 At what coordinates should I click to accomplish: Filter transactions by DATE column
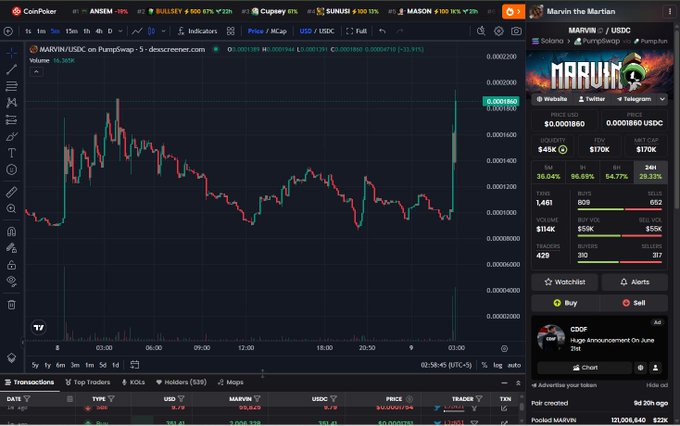point(27,399)
